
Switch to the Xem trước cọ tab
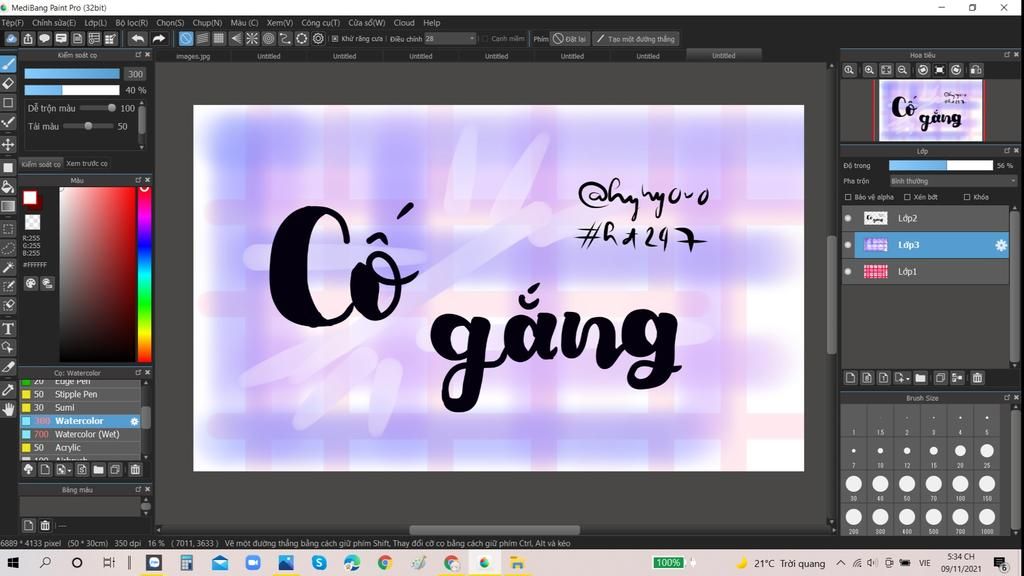(x=87, y=164)
